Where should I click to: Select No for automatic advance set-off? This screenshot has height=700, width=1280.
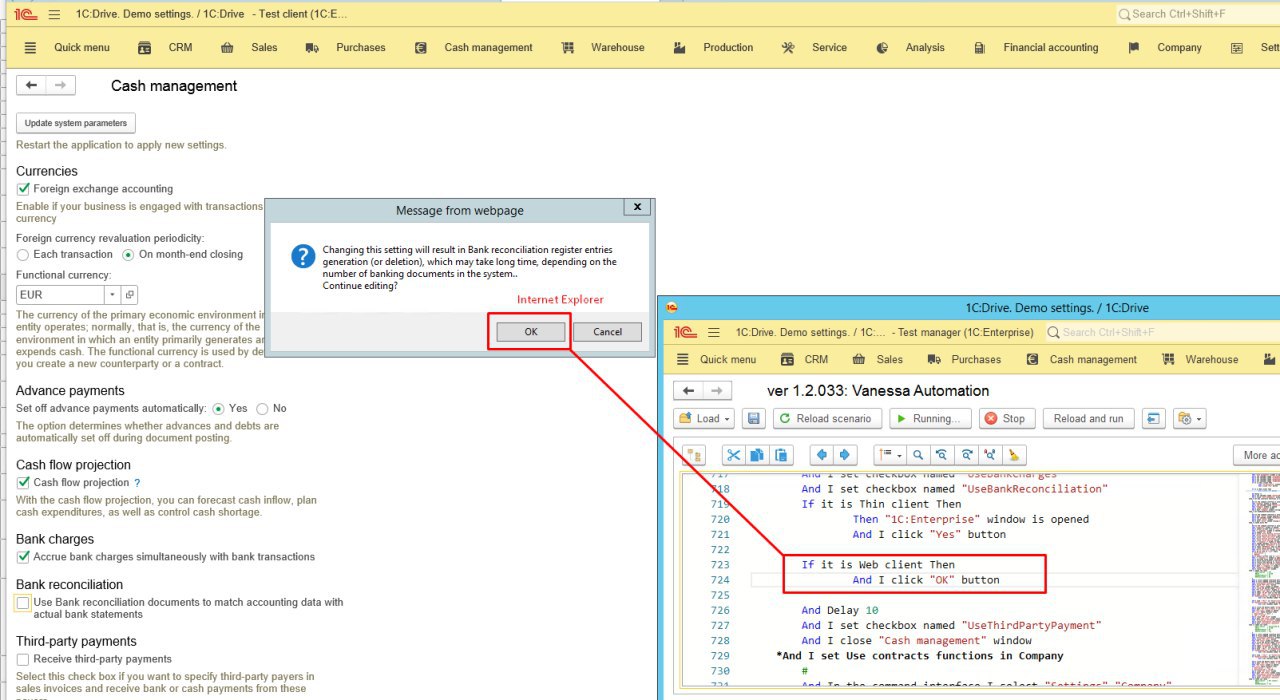[262, 408]
